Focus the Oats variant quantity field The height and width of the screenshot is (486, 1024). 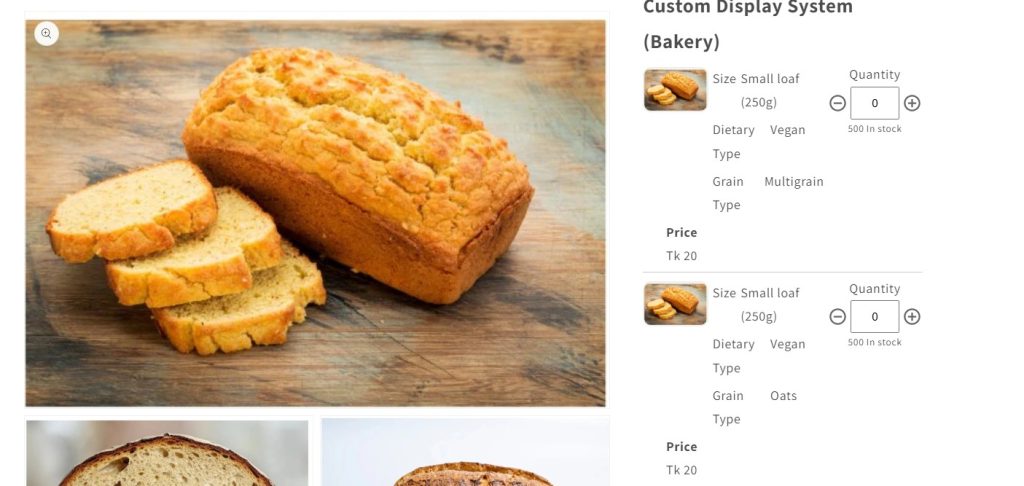[874, 317]
